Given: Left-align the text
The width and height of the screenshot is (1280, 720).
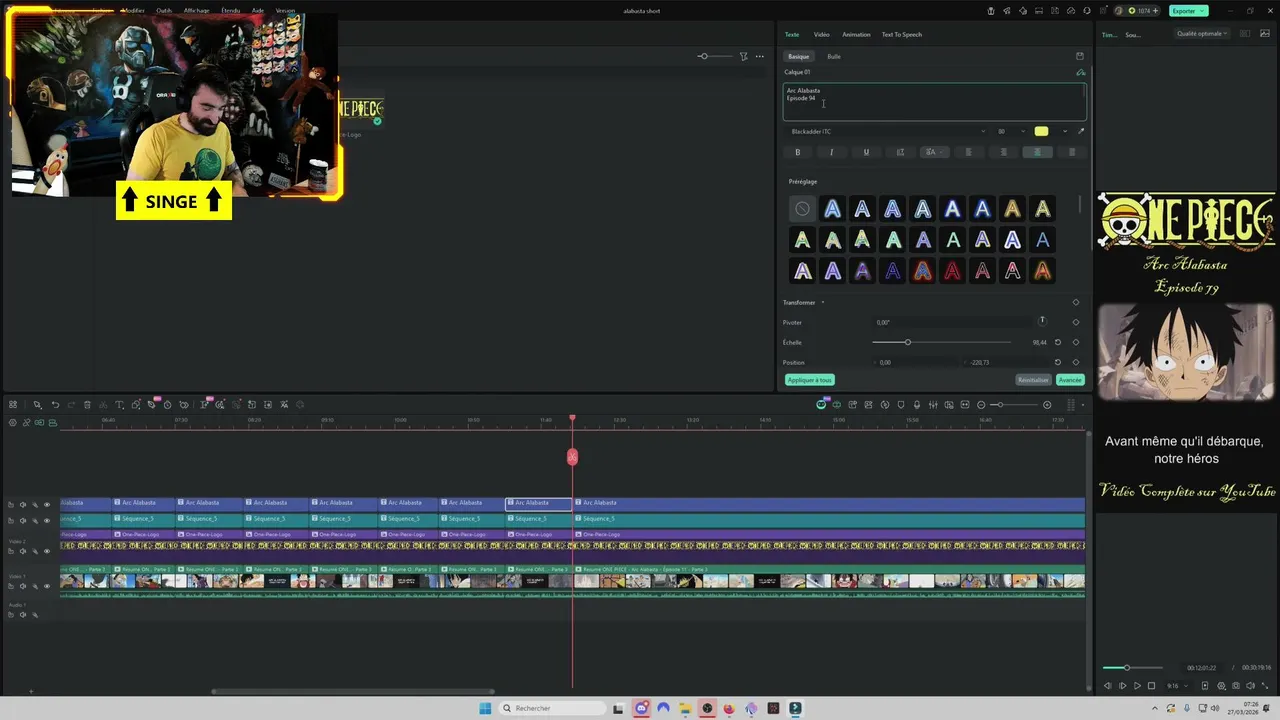Looking at the screenshot, I should (x=968, y=152).
